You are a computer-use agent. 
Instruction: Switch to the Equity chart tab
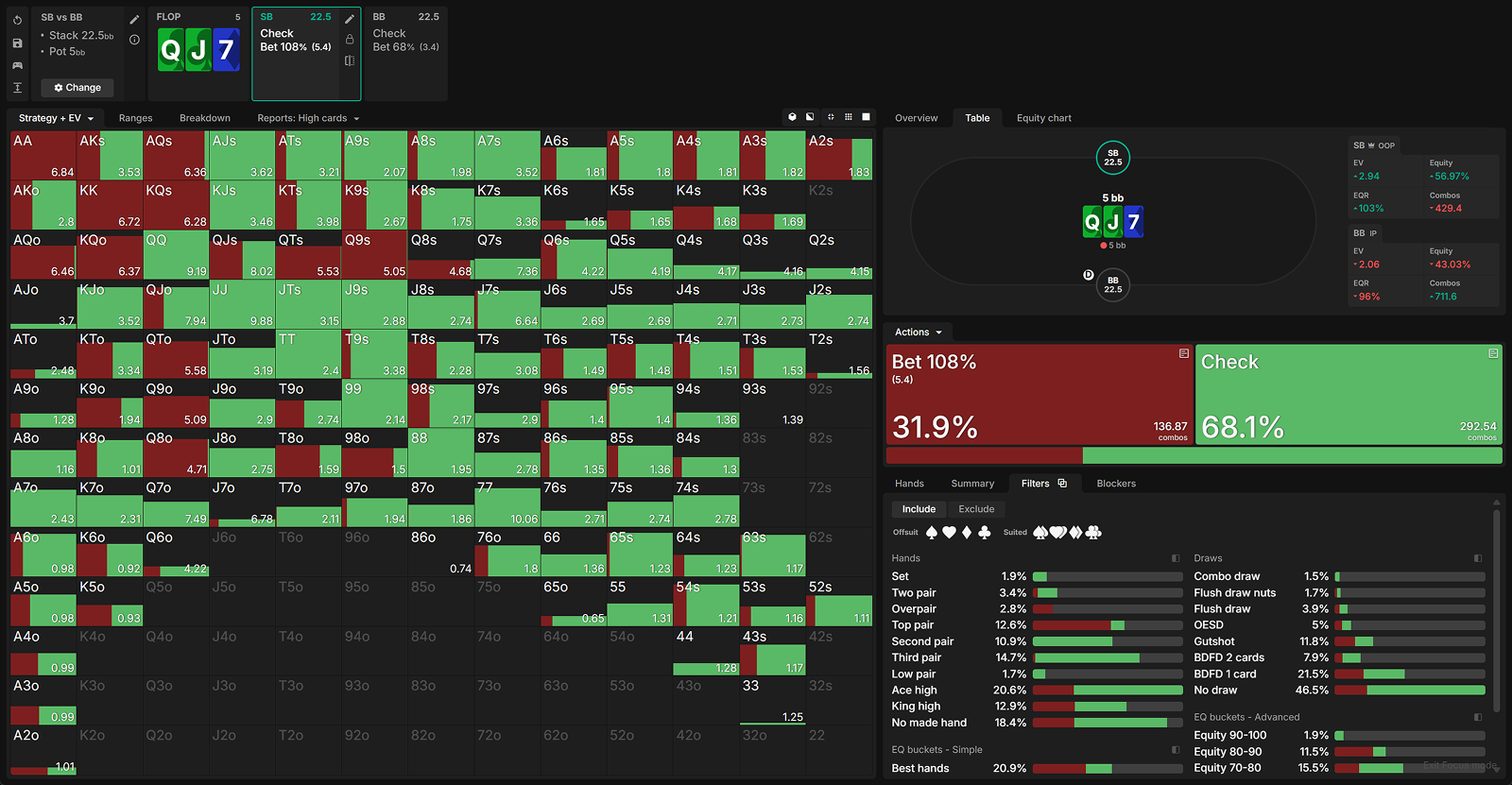pyautogui.click(x=1043, y=118)
